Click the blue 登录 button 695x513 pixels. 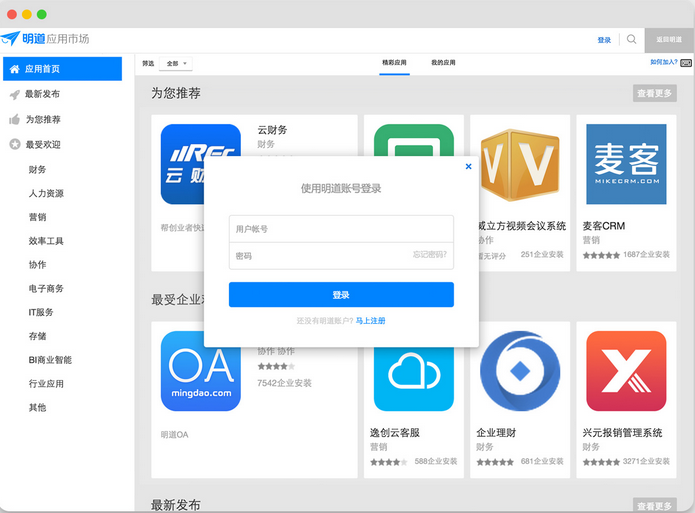click(x=341, y=295)
